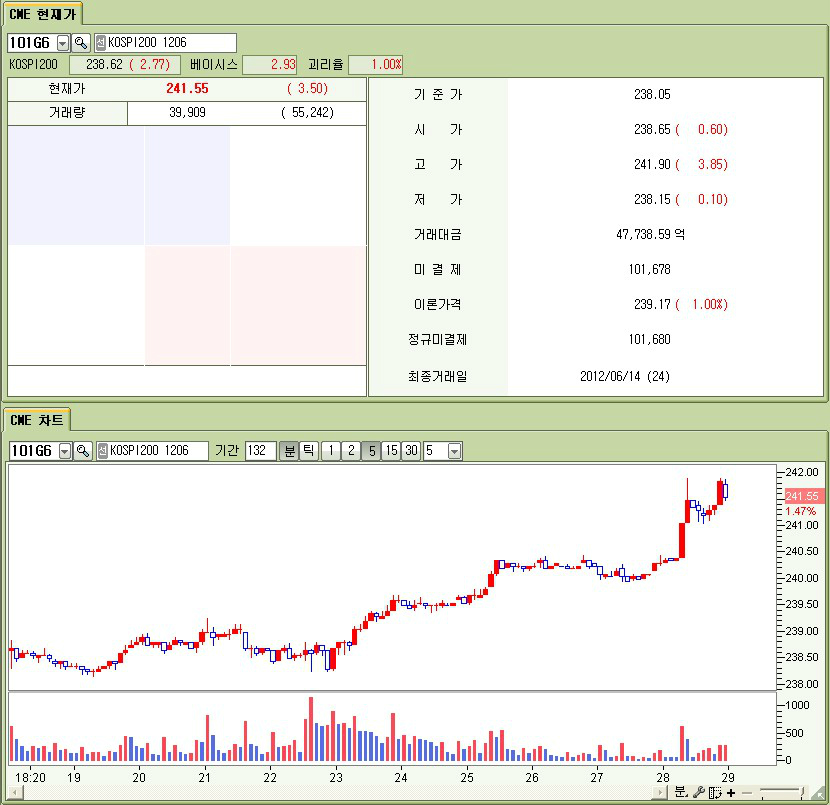Switch to the CME 차트 tab

[35, 419]
